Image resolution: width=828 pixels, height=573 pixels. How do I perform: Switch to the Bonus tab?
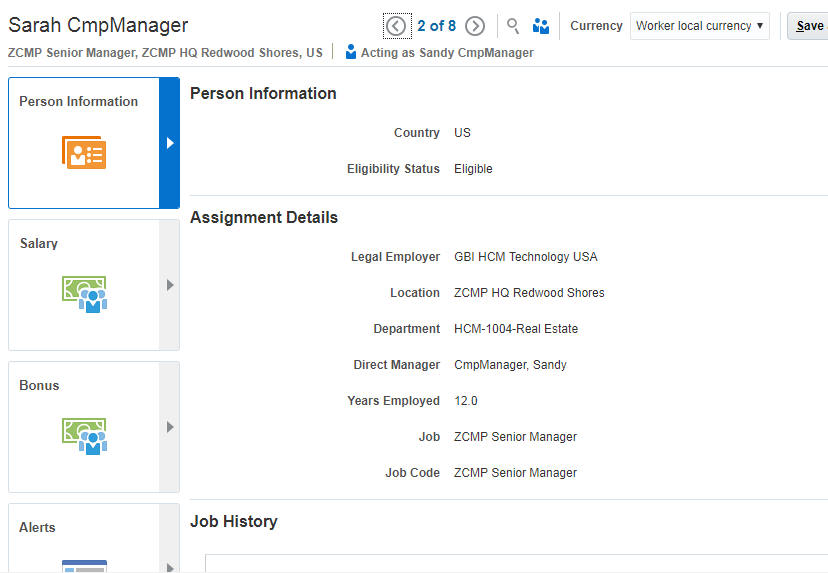click(39, 385)
